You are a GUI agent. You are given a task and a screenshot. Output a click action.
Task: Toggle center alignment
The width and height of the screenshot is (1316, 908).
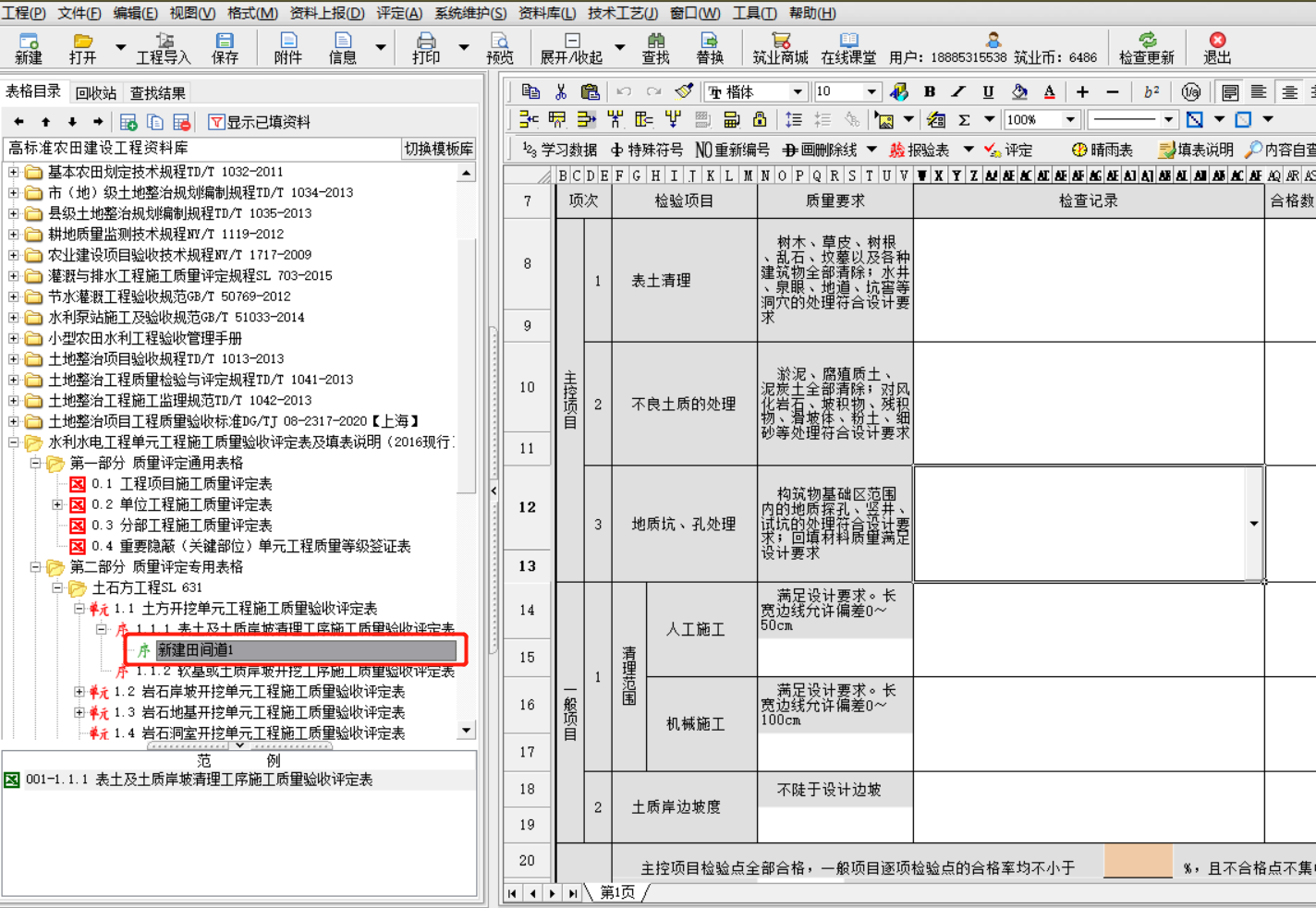1289,91
